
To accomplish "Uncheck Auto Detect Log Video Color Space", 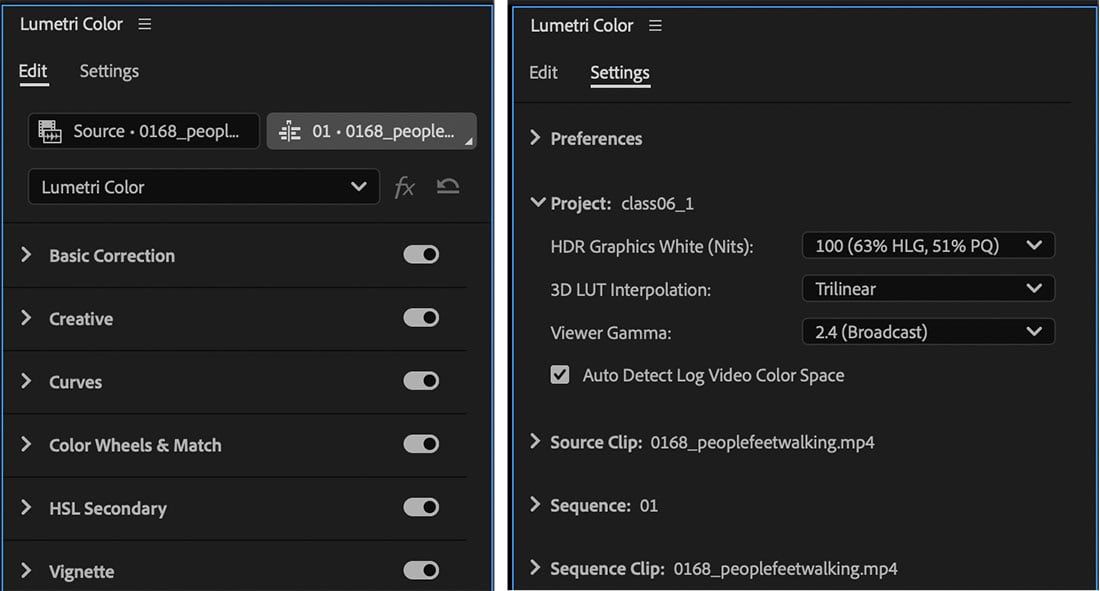I will click(x=560, y=375).
